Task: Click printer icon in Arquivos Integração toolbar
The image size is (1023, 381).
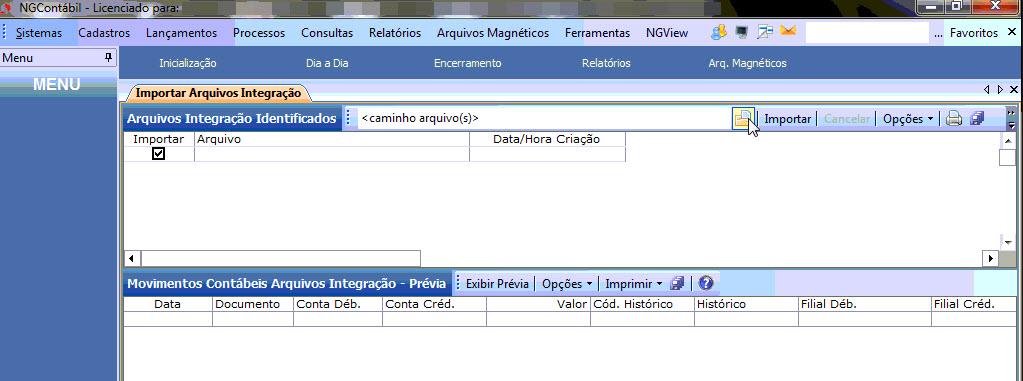Action: tap(954, 119)
